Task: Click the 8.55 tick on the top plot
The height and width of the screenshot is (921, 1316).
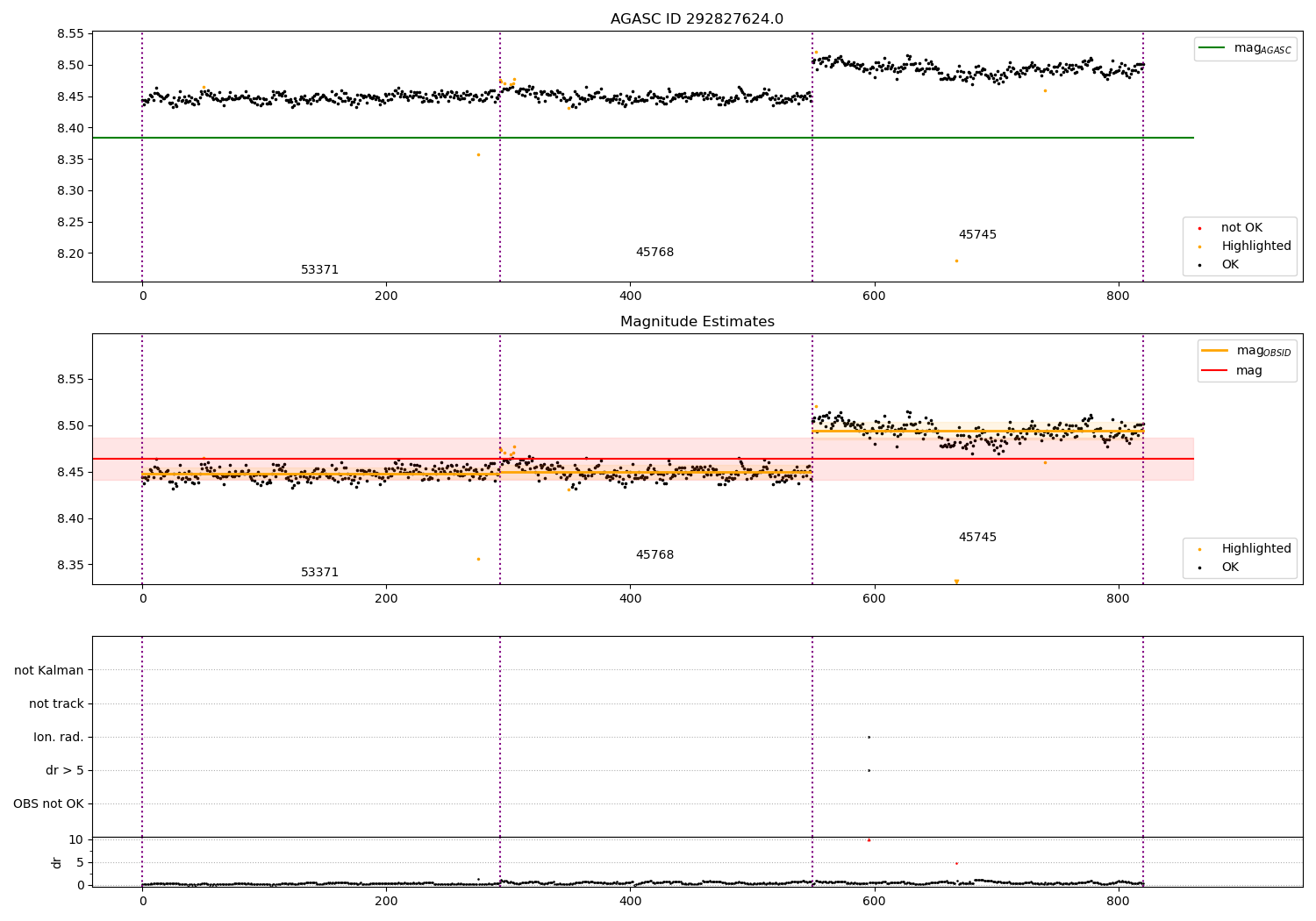Action: [71, 34]
